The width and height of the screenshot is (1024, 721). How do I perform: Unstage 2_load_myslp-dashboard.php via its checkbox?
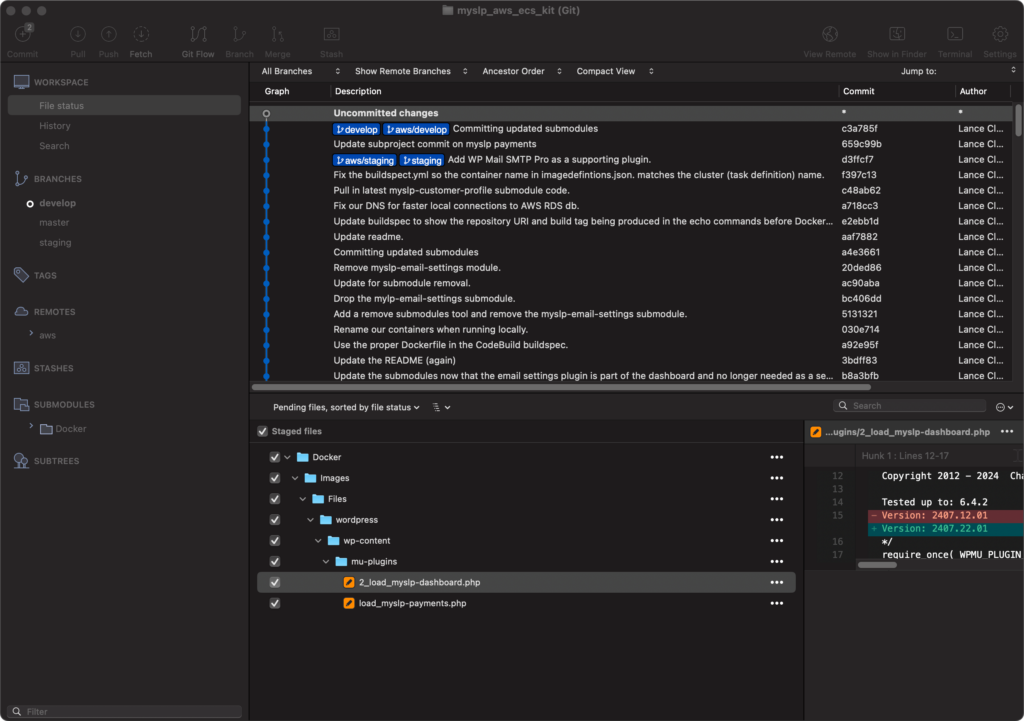tap(275, 583)
